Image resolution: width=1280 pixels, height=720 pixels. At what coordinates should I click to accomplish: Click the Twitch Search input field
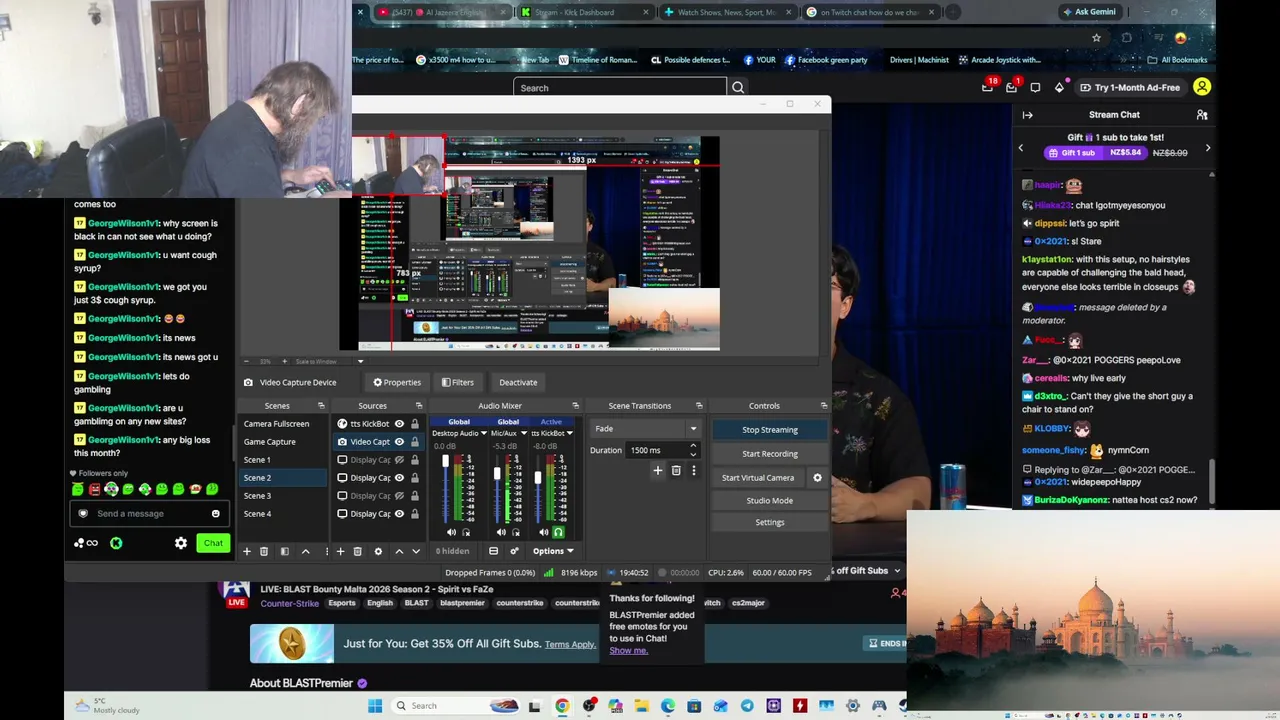(x=620, y=88)
